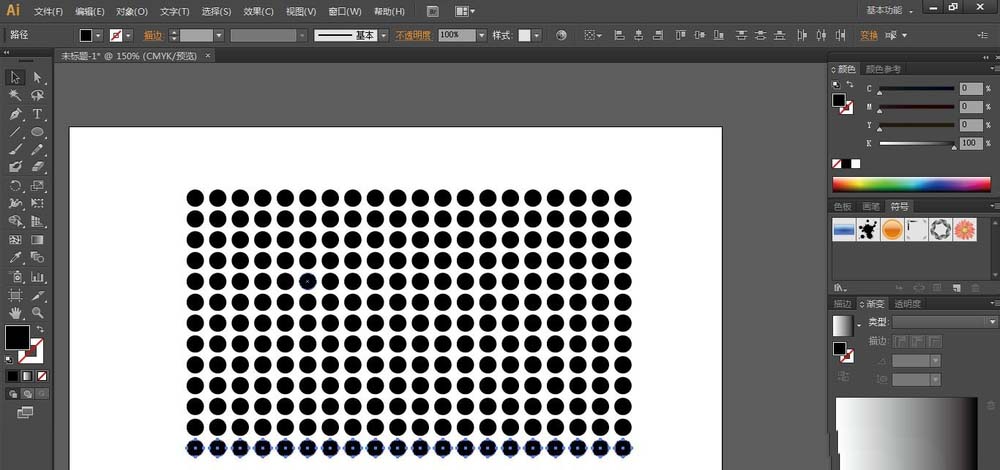Open the stroke style 基本 dropdown
1000x470 pixels.
(384, 35)
